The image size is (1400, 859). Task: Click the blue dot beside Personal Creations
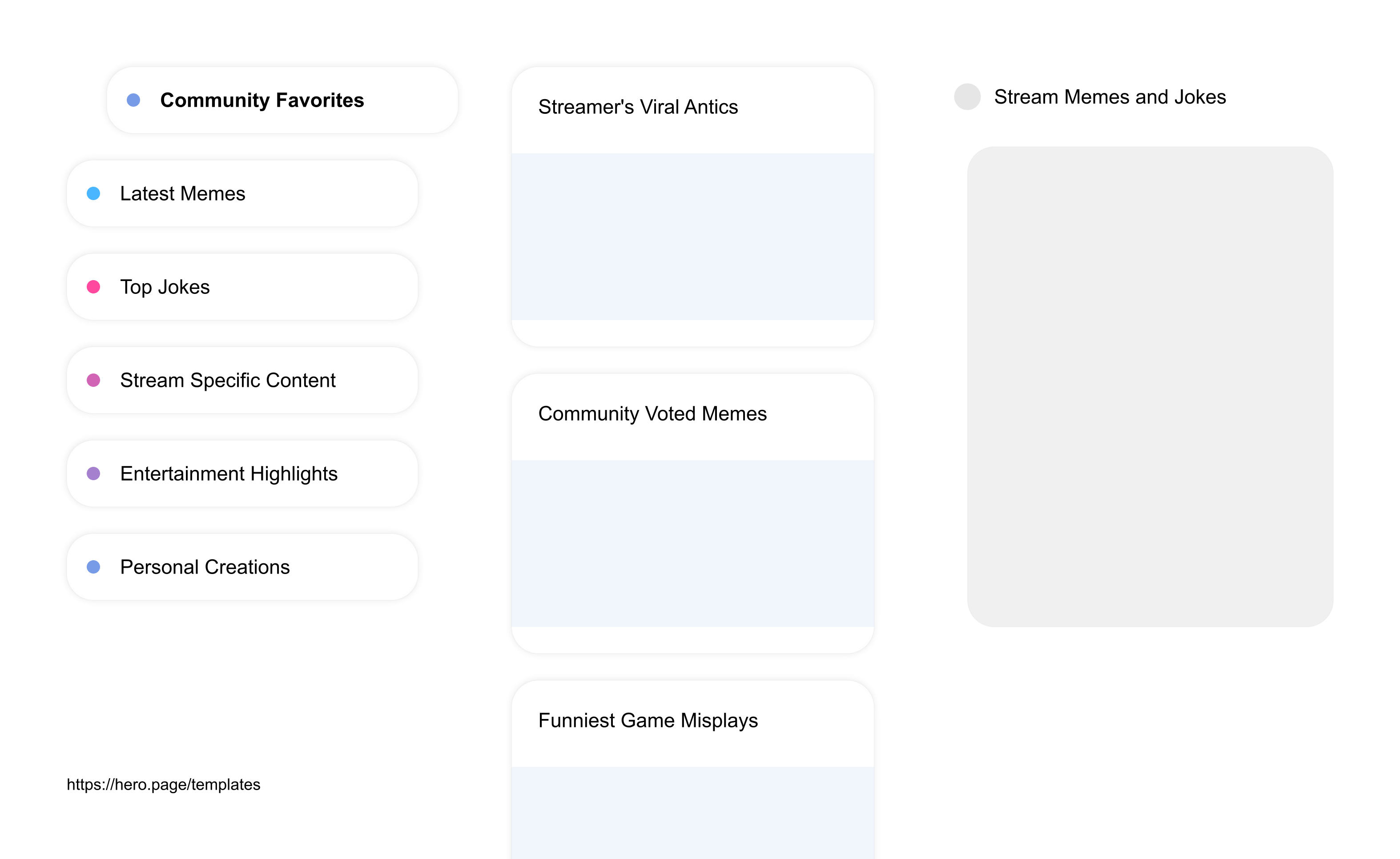93,567
